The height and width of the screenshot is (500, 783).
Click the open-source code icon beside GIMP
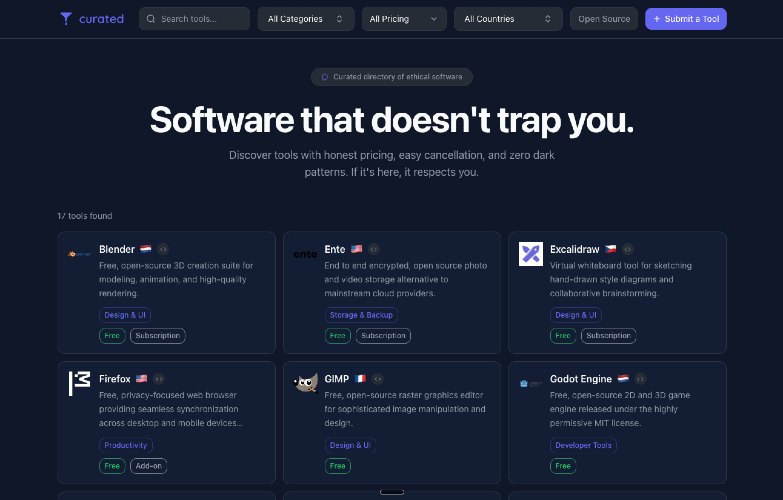(x=378, y=379)
